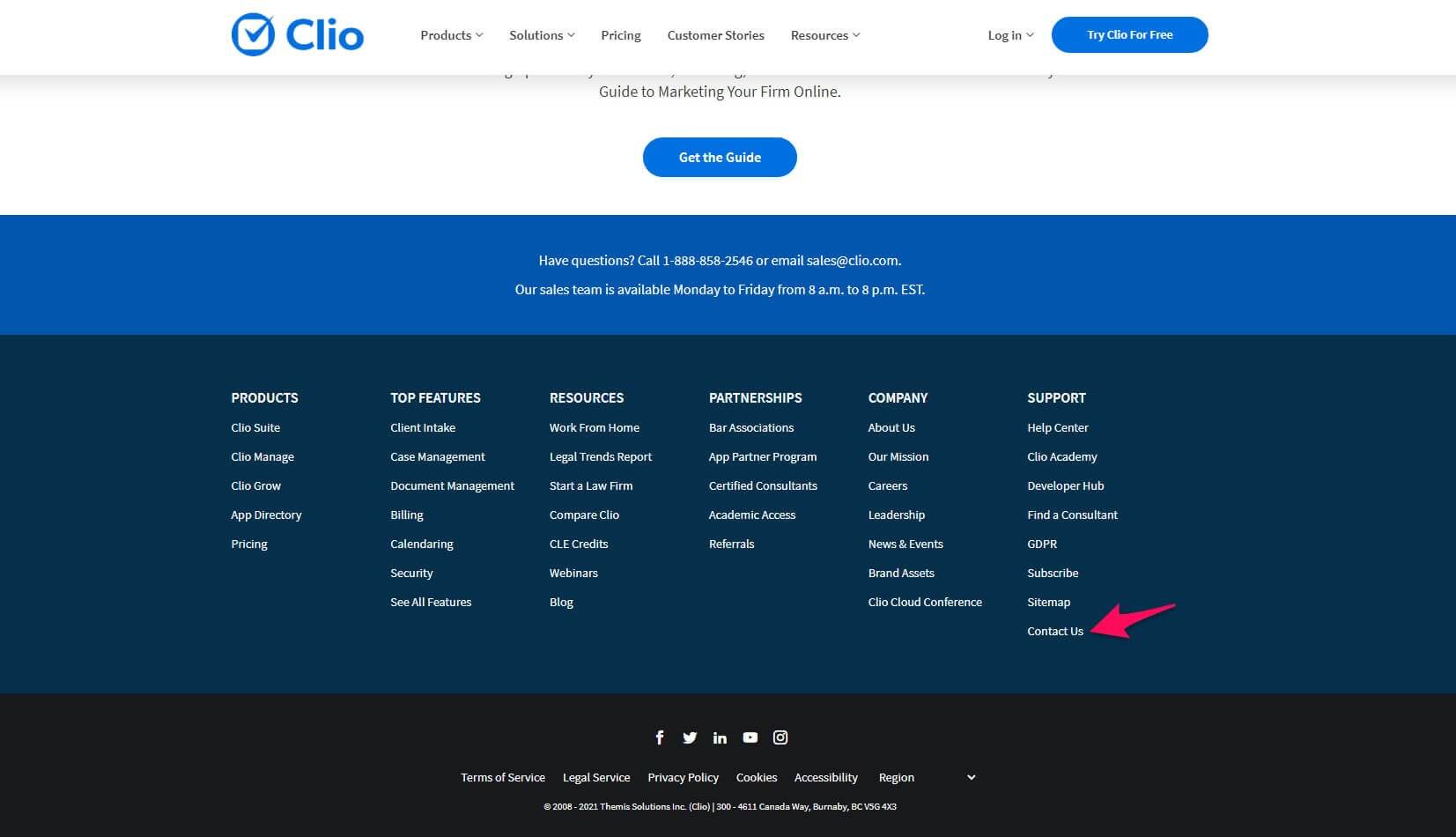
Task: Click the Try Clio For Free button
Action: (1129, 34)
